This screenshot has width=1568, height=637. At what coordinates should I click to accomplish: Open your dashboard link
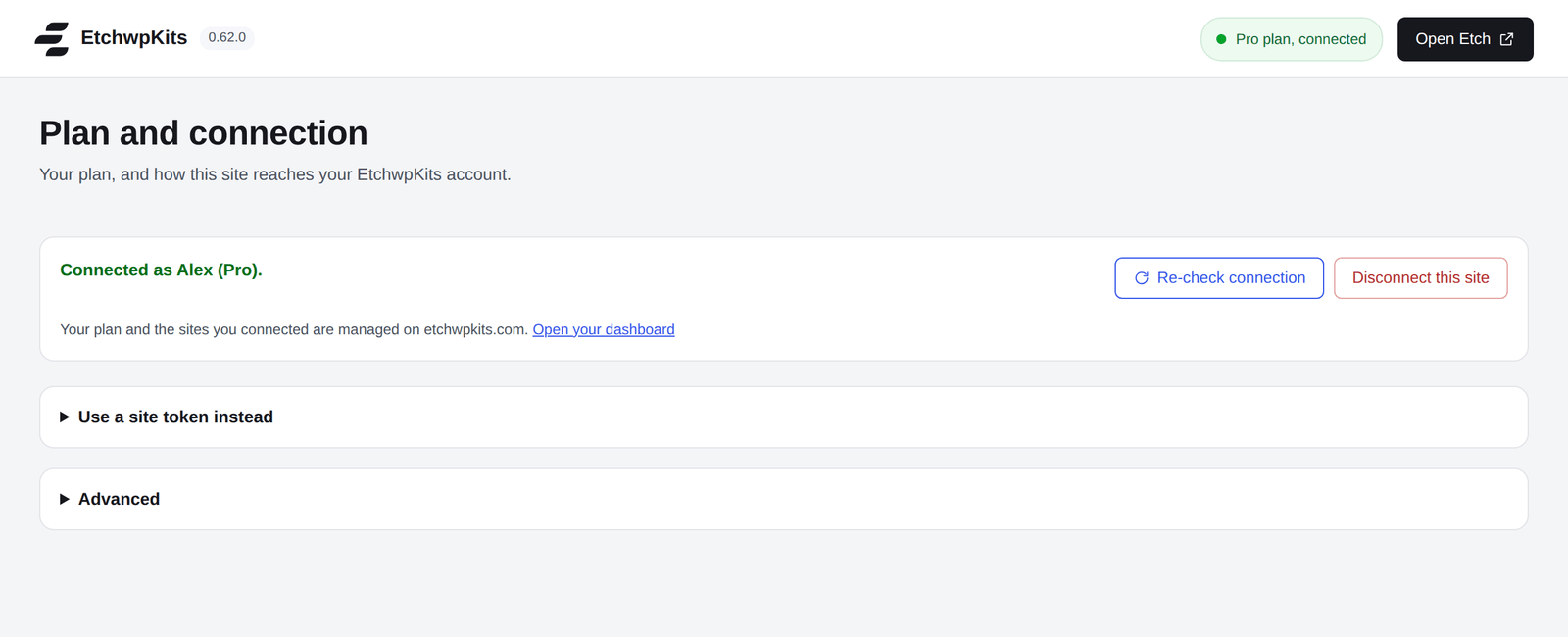(x=604, y=329)
